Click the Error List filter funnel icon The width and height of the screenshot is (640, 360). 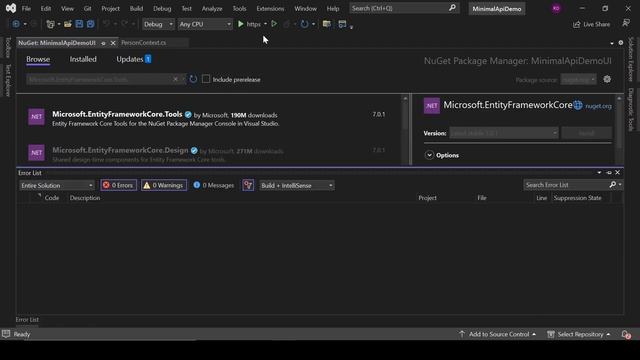pos(248,185)
